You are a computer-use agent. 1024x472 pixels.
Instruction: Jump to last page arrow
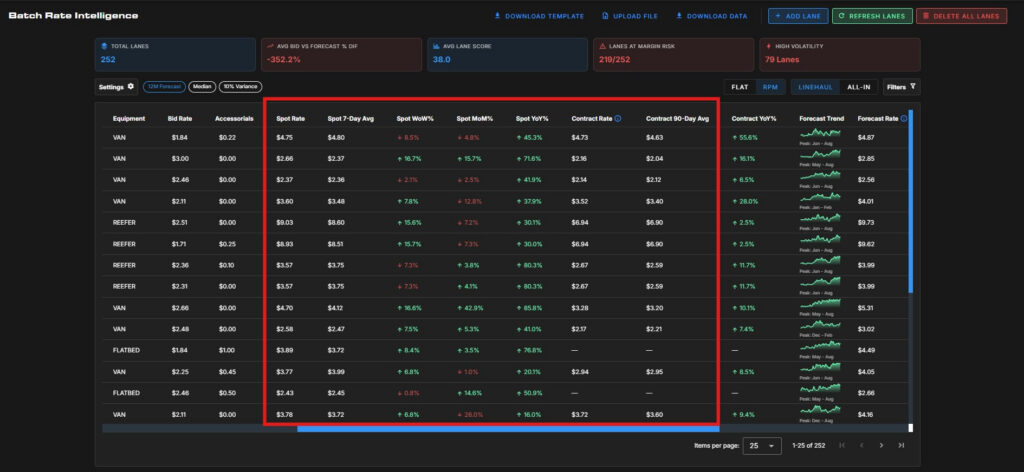click(x=901, y=445)
